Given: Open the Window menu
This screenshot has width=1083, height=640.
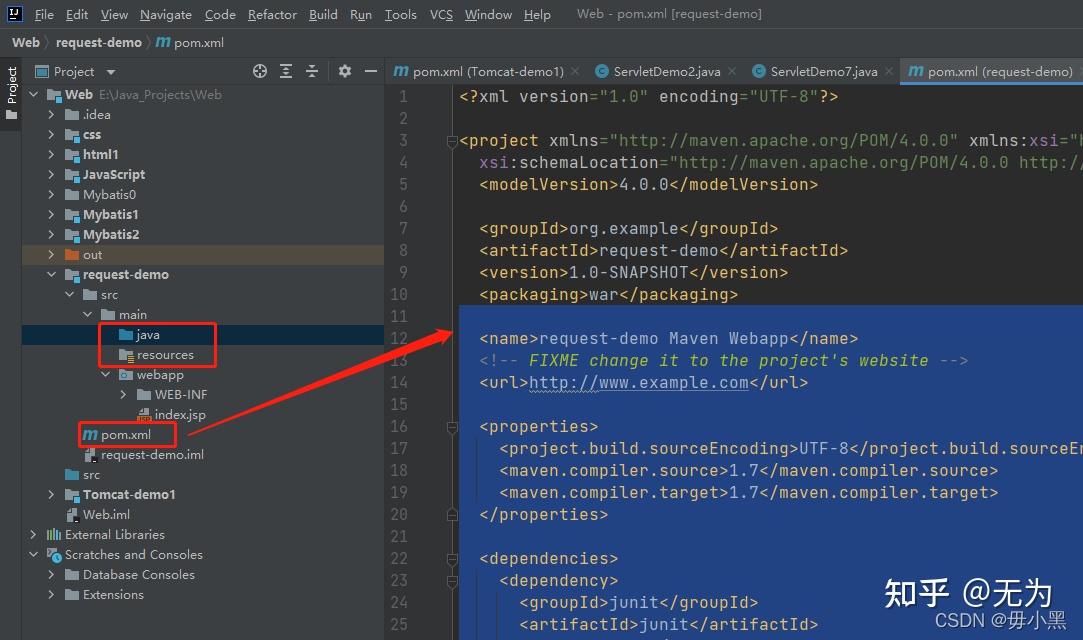Looking at the screenshot, I should point(488,14).
